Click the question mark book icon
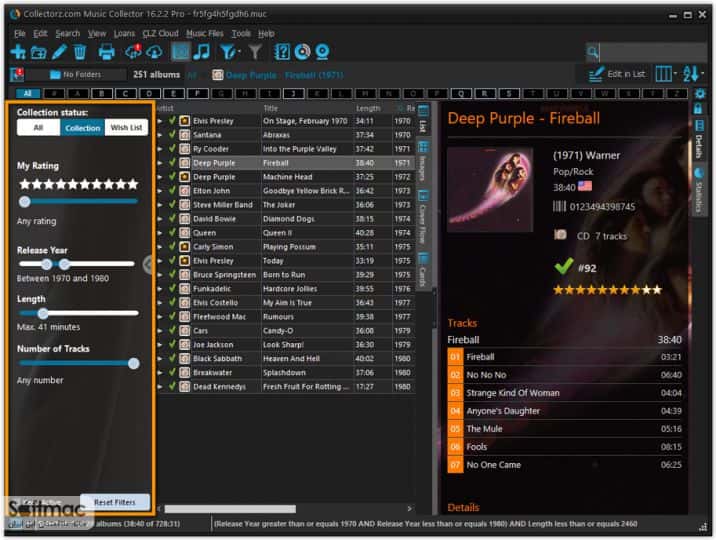716x540 pixels. pyautogui.click(x=282, y=52)
